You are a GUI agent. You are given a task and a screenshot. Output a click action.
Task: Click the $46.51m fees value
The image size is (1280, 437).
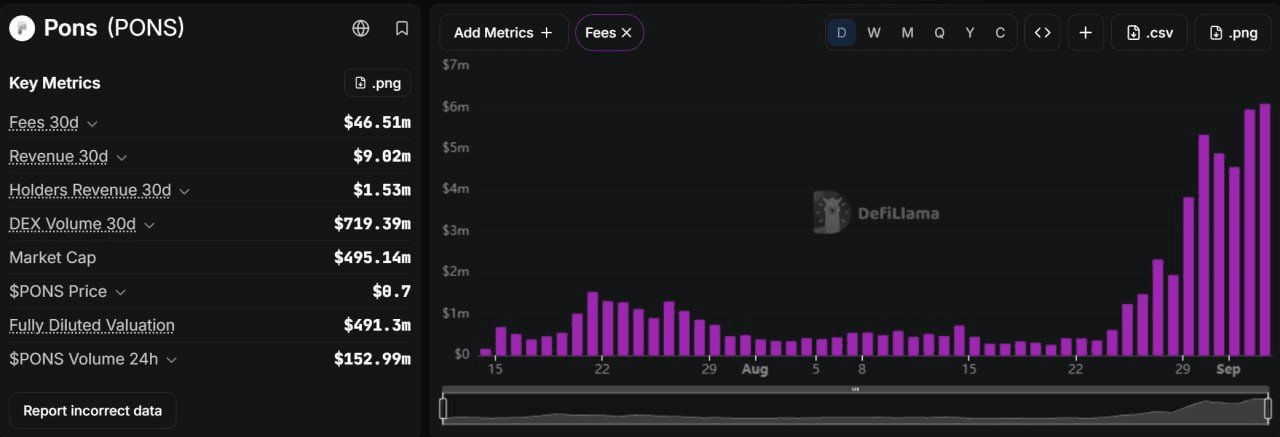tap(377, 123)
